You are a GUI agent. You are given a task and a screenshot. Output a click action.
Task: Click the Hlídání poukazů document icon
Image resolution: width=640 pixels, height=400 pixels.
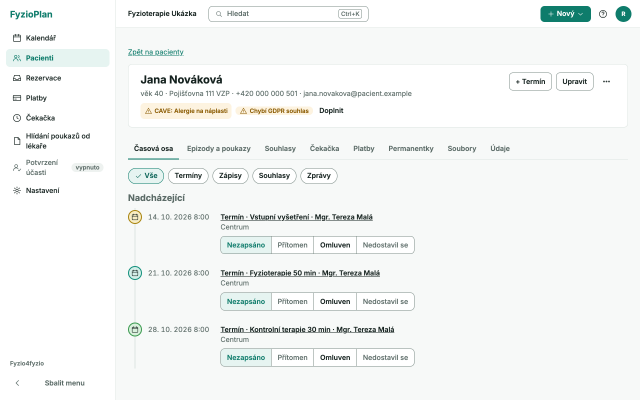17,141
